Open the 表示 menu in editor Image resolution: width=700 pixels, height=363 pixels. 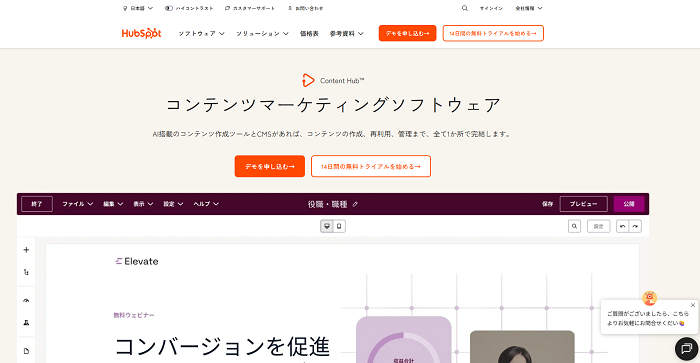pos(143,204)
